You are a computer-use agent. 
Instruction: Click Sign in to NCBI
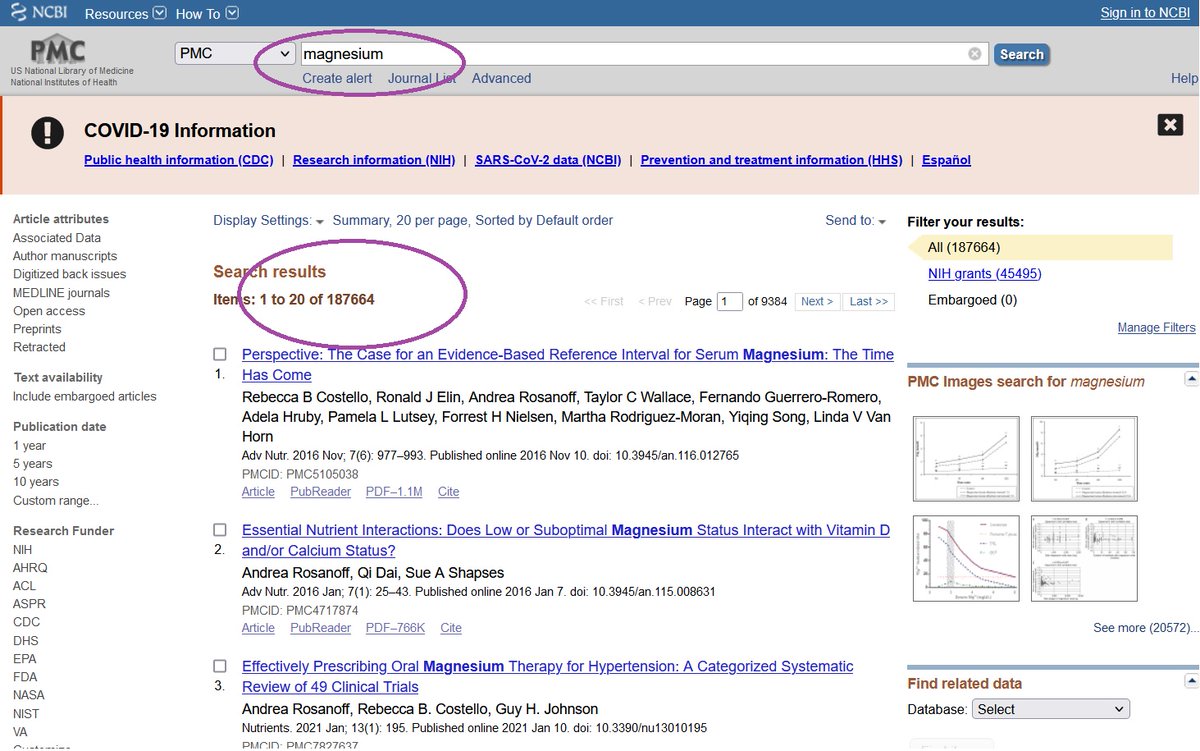click(x=1145, y=13)
